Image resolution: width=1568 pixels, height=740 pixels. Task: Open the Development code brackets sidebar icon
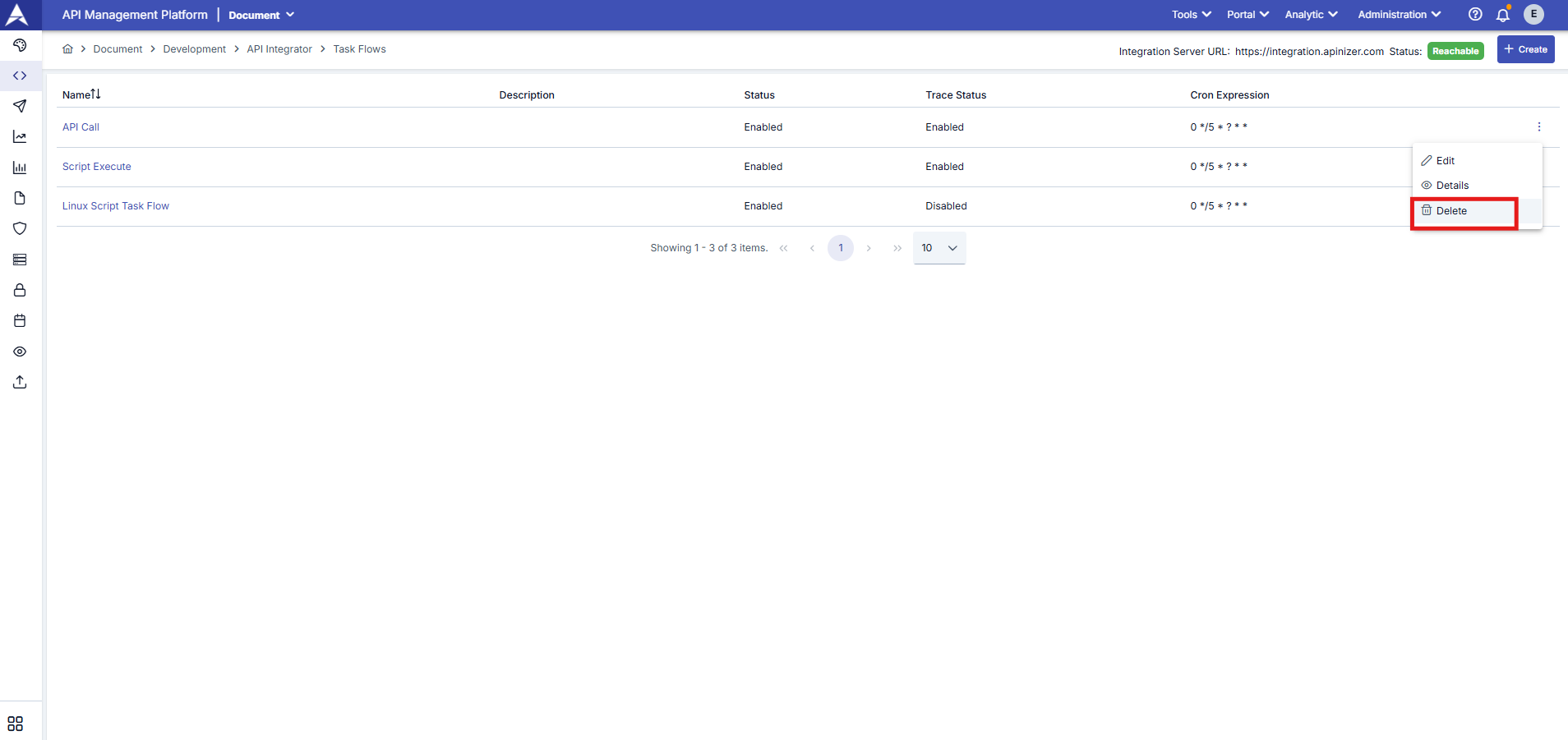pos(20,76)
